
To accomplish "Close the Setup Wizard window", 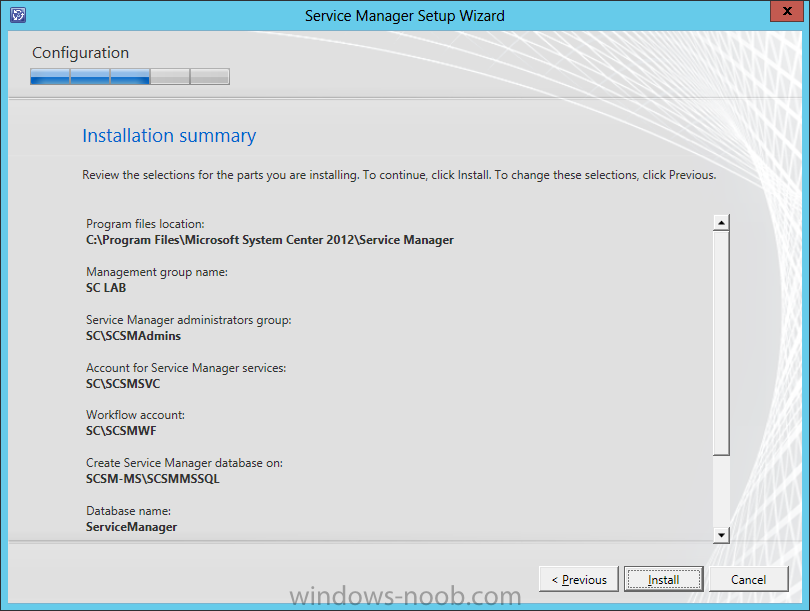I will pyautogui.click(x=786, y=11).
